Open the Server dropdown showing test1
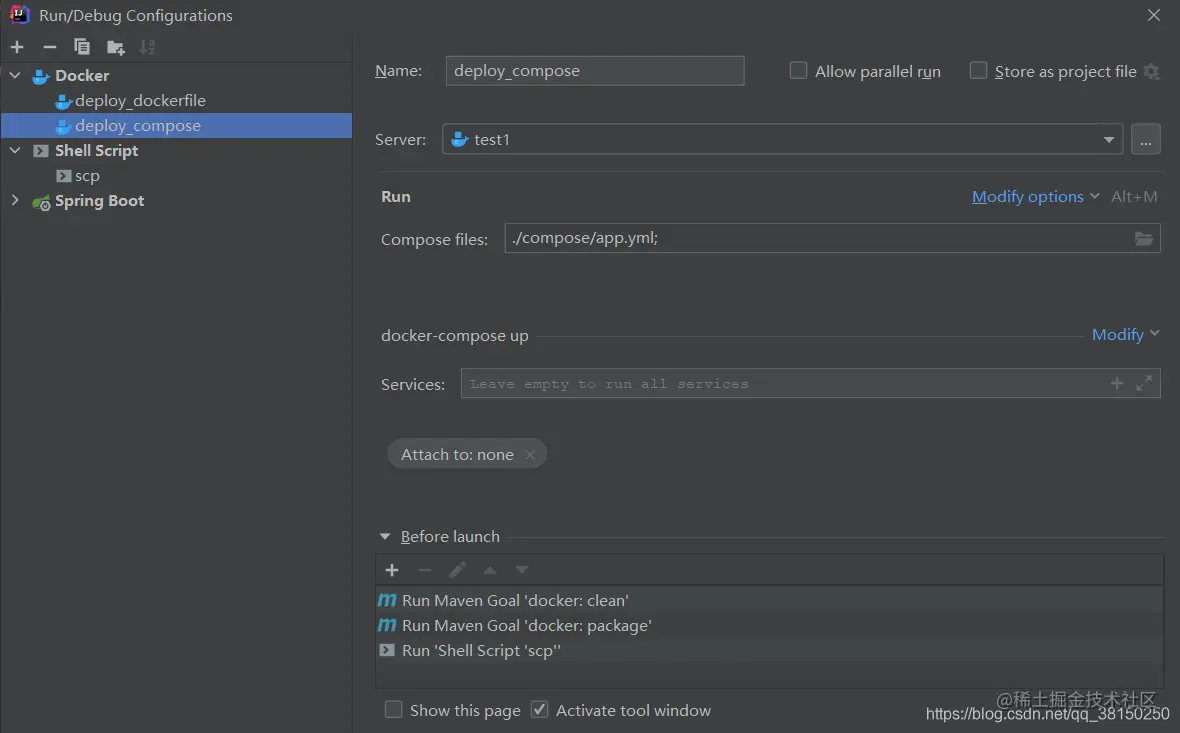 pyautogui.click(x=783, y=139)
